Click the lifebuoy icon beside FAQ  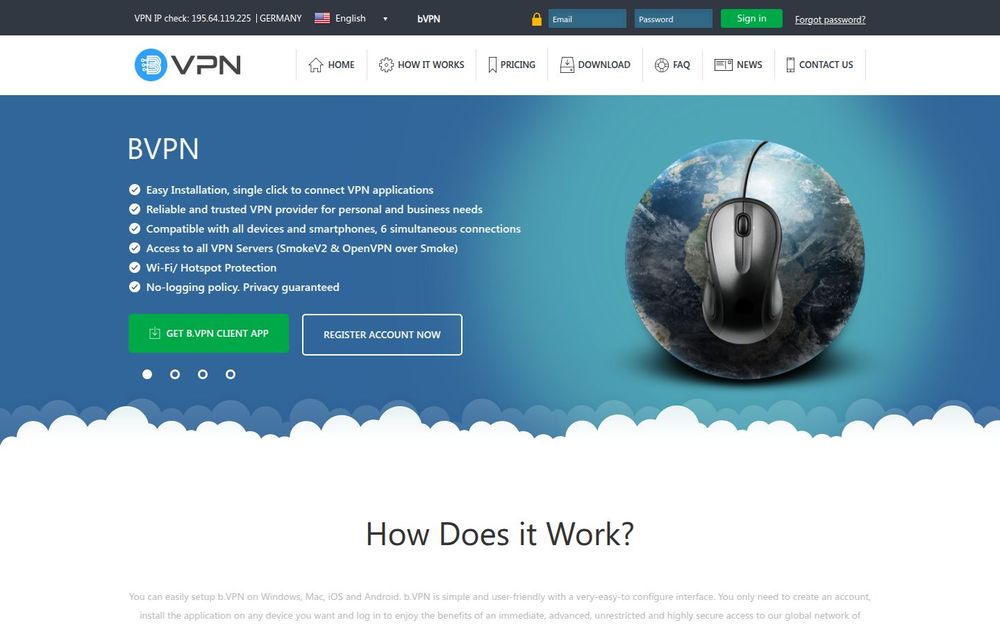click(661, 64)
